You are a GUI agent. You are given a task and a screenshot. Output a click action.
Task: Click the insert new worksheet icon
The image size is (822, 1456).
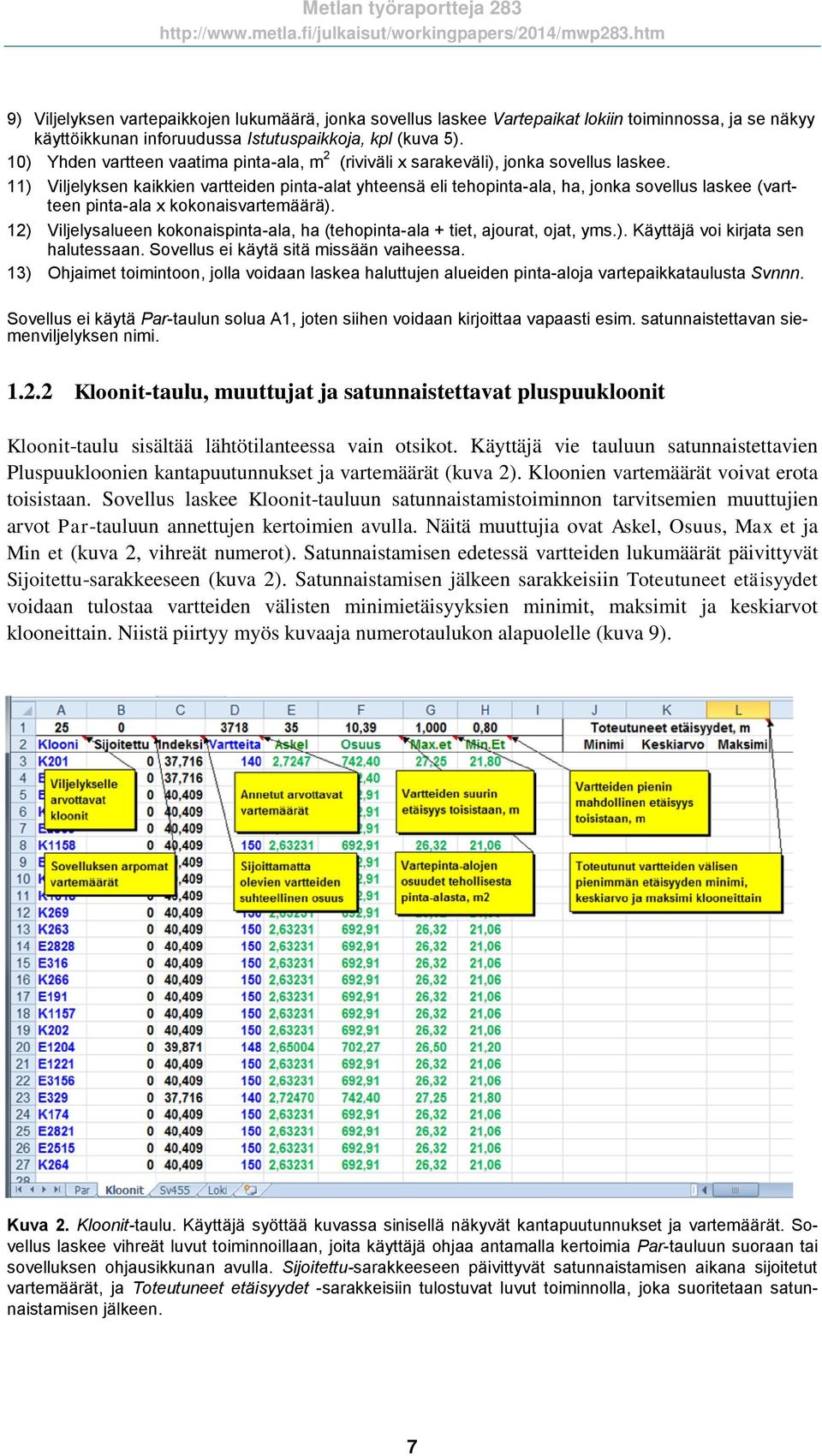tap(251, 1190)
